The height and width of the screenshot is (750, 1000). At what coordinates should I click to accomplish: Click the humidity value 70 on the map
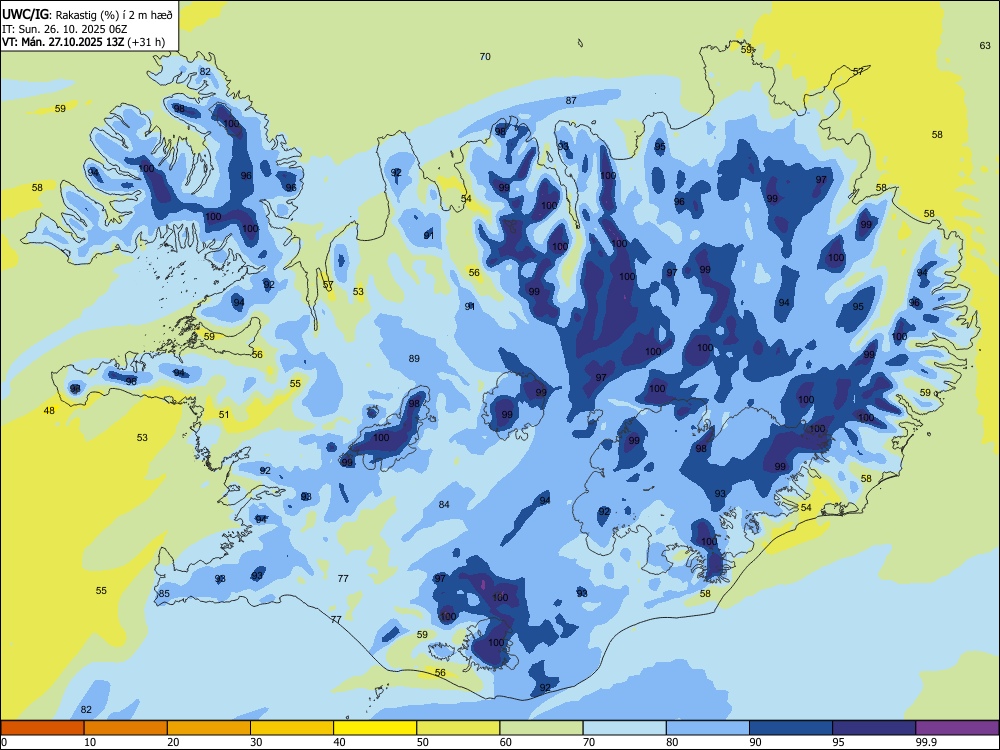point(485,57)
